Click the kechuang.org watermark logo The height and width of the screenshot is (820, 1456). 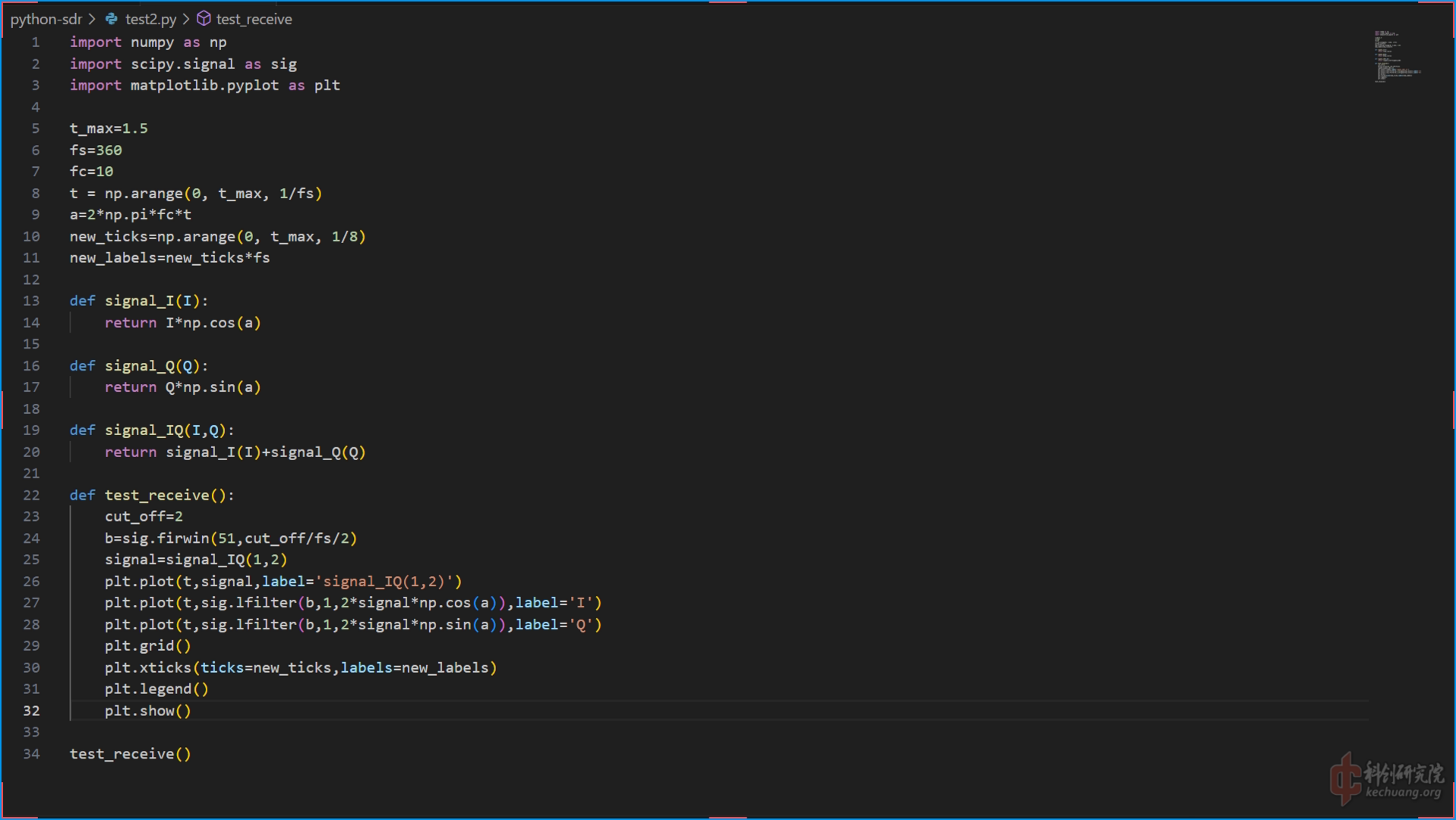click(1386, 778)
